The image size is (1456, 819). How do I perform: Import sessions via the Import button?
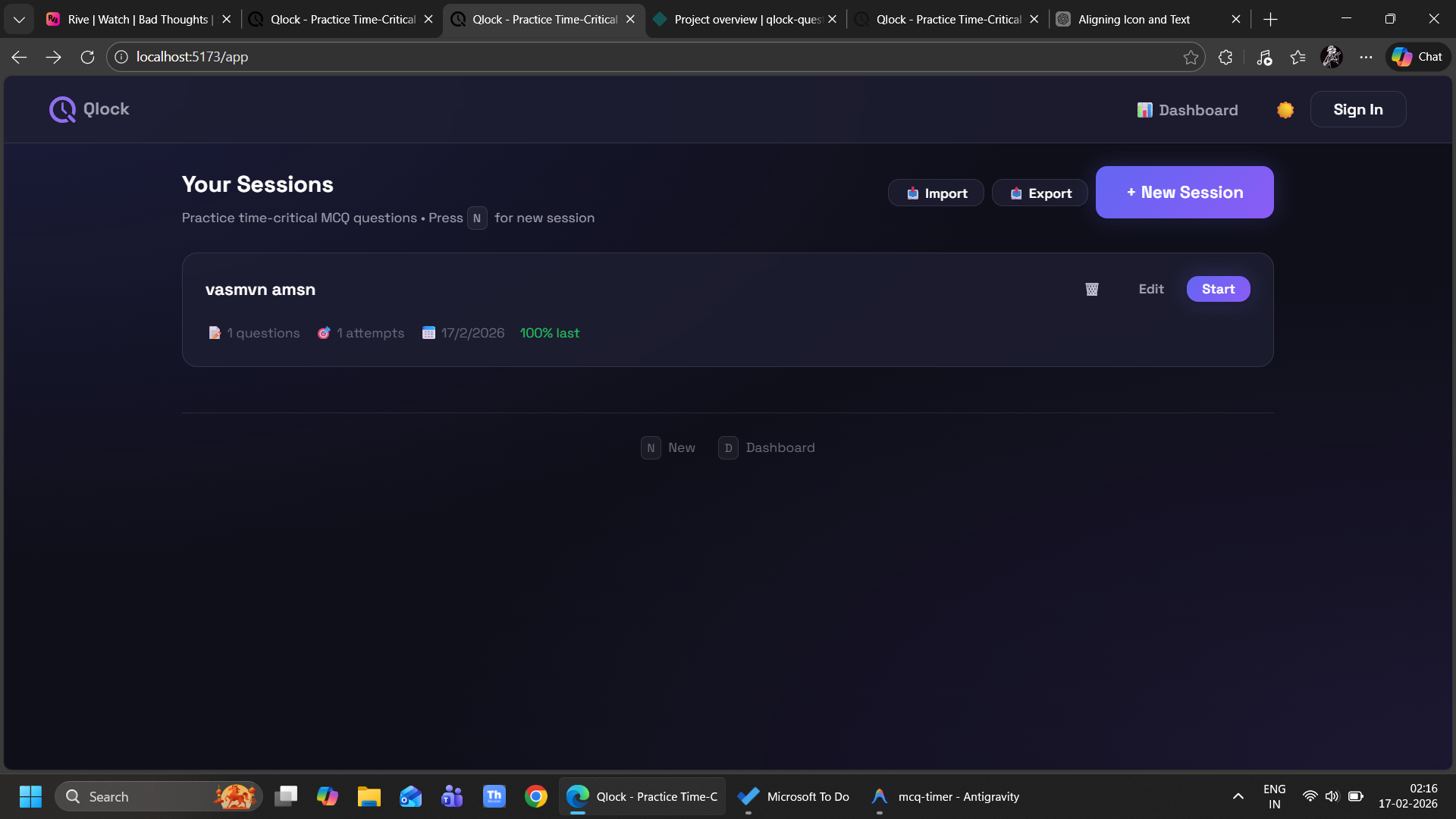pos(936,193)
